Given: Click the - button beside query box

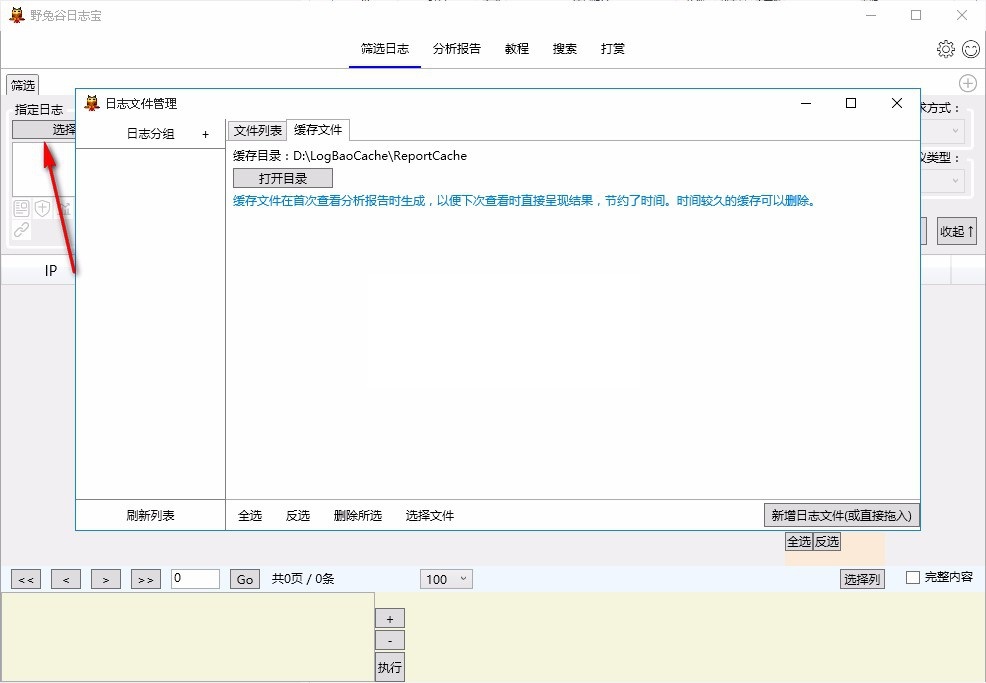Looking at the screenshot, I should coord(390,641).
